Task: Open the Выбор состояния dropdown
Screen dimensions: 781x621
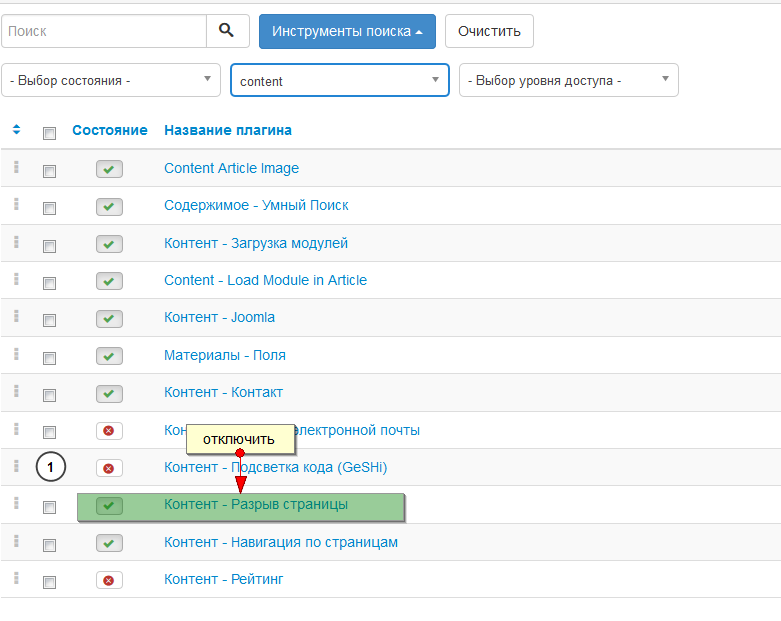Action: (x=111, y=80)
